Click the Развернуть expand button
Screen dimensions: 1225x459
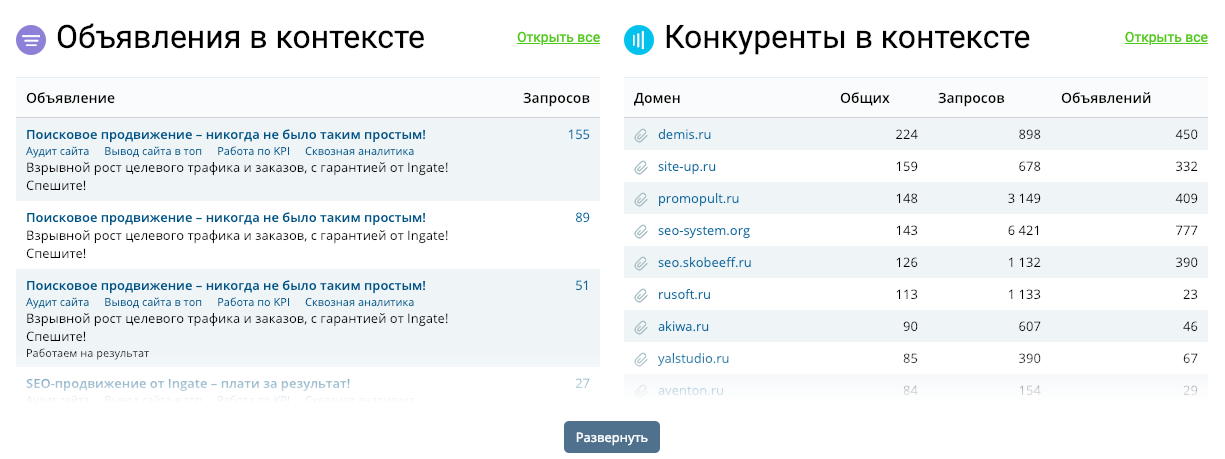pyautogui.click(x=612, y=437)
